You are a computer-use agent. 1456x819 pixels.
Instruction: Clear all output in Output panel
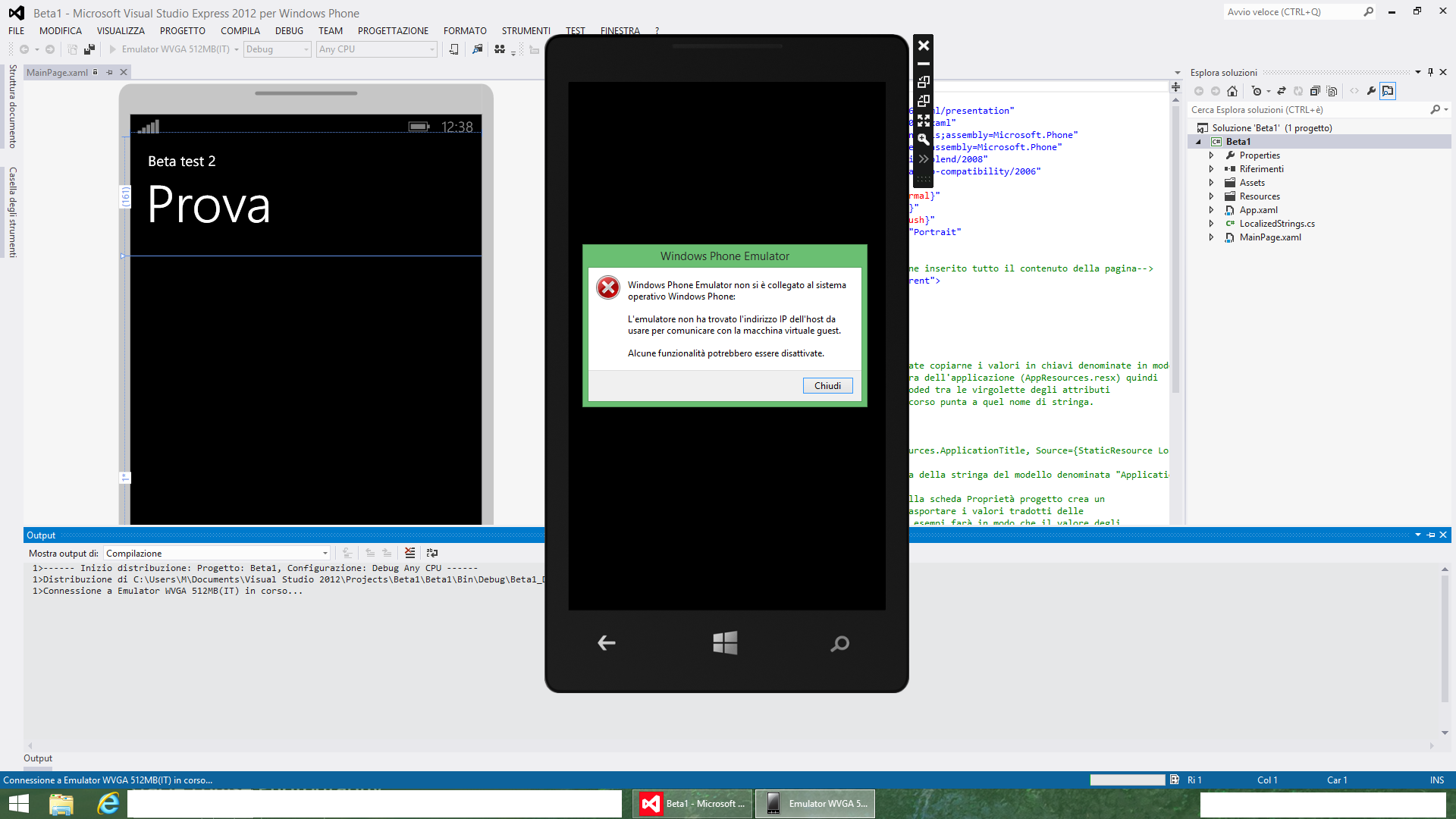point(409,553)
